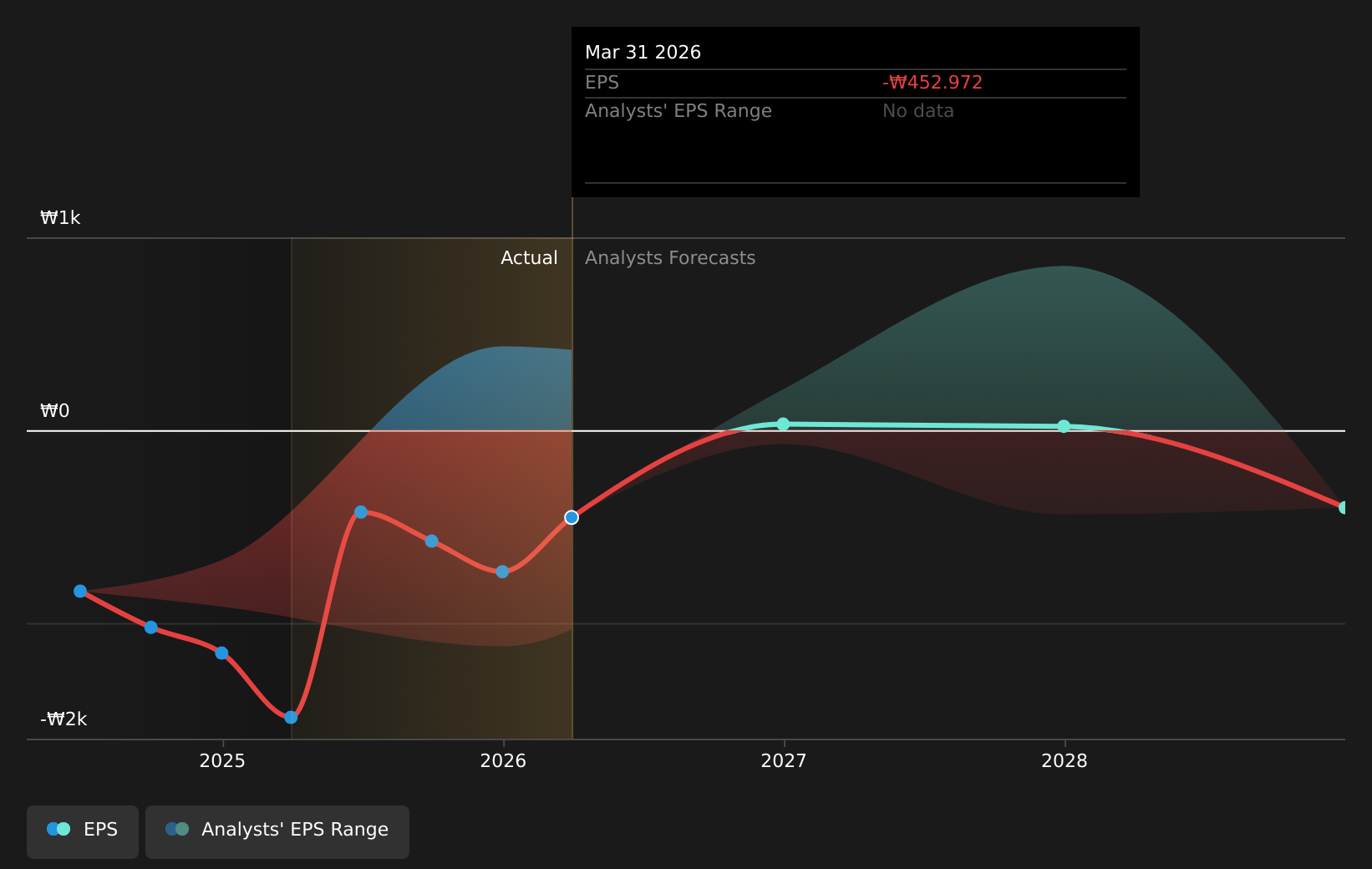Viewport: 1372px width, 869px height.
Task: Click the 'Actual' section label
Action: click(529, 258)
